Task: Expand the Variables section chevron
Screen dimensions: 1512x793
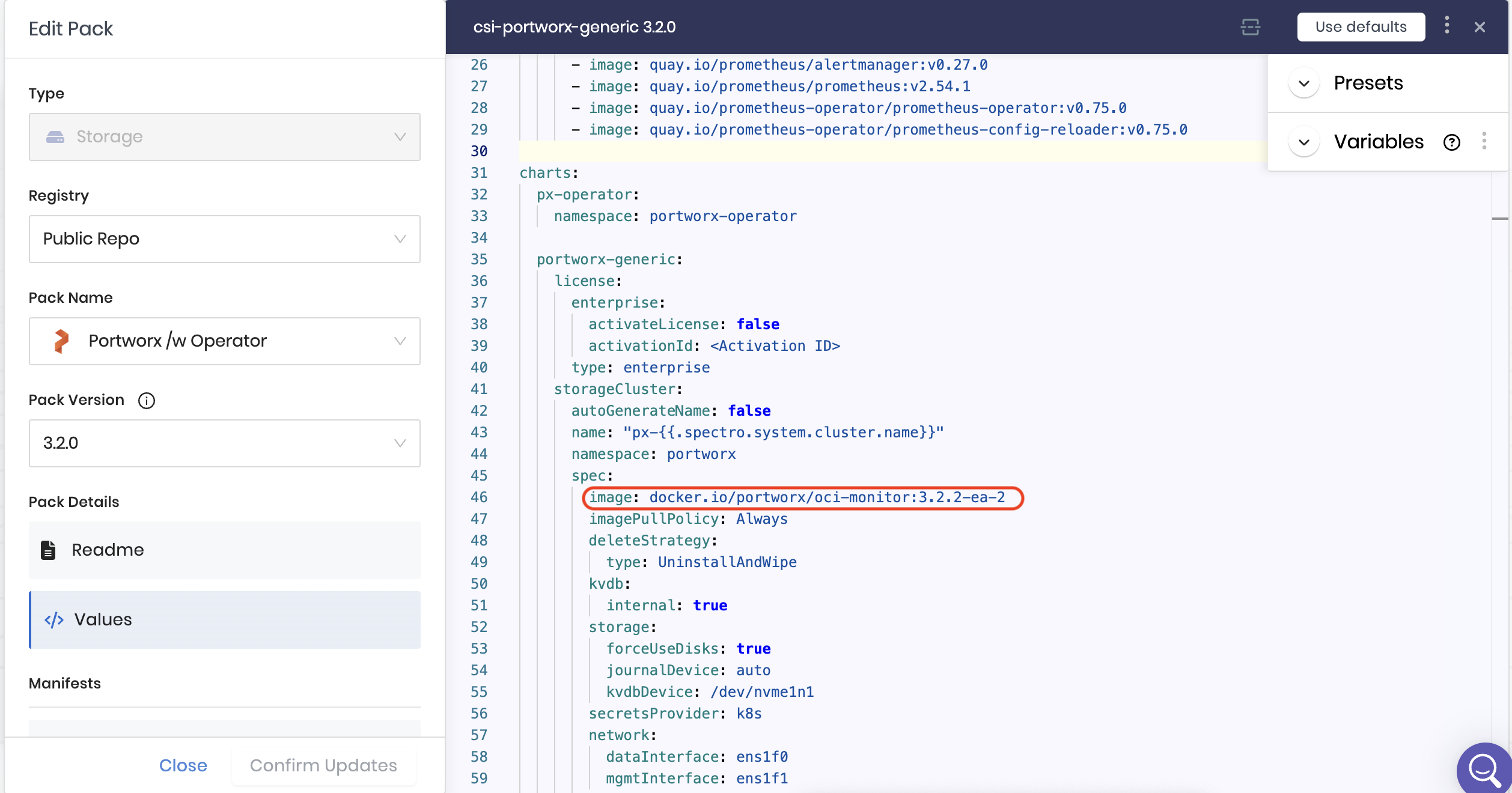Action: tap(1304, 142)
